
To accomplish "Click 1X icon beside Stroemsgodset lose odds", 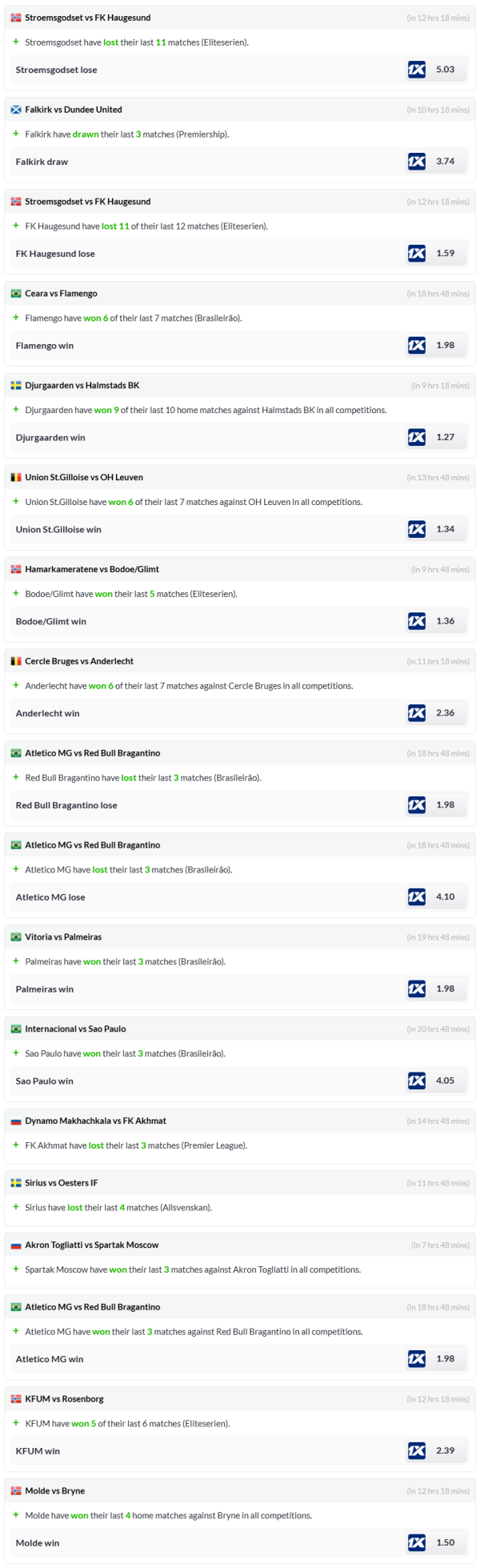I will [417, 70].
